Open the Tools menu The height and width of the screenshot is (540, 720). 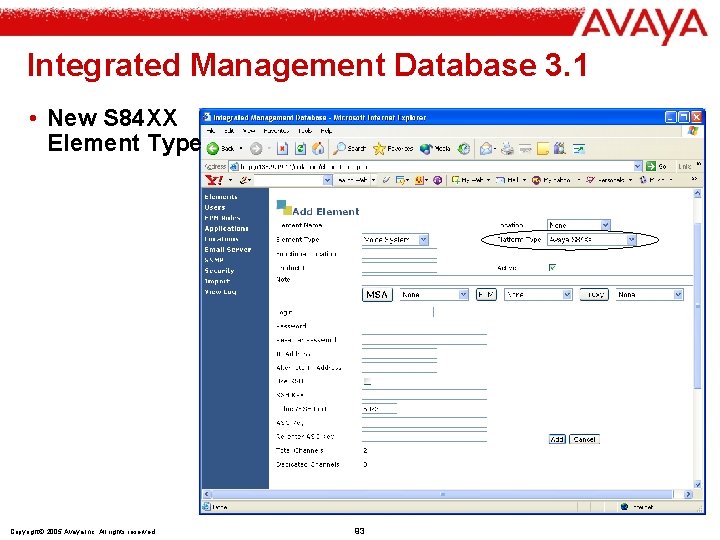[305, 131]
